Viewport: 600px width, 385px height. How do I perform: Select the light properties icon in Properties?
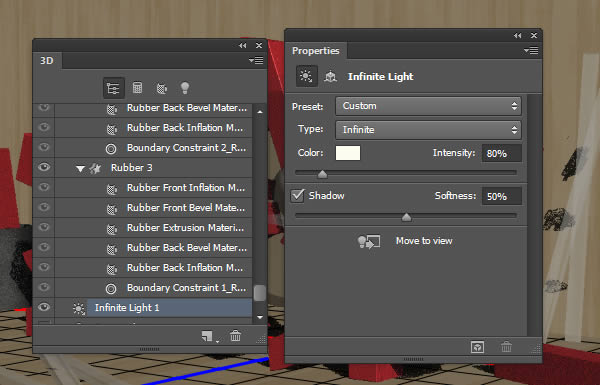click(306, 76)
